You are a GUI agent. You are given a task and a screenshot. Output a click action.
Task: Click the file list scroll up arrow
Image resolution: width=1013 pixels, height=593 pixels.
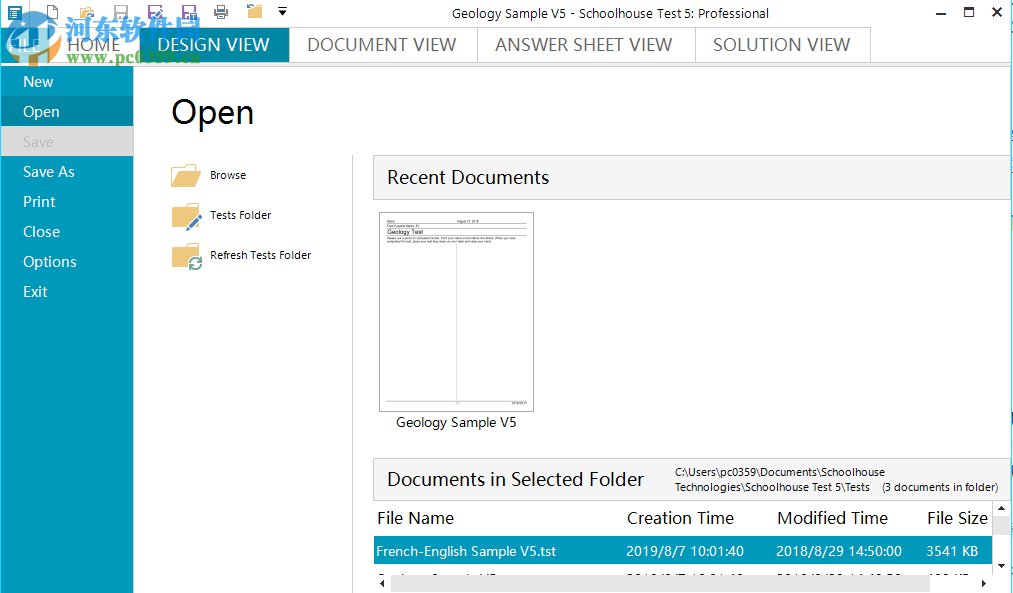(1001, 509)
